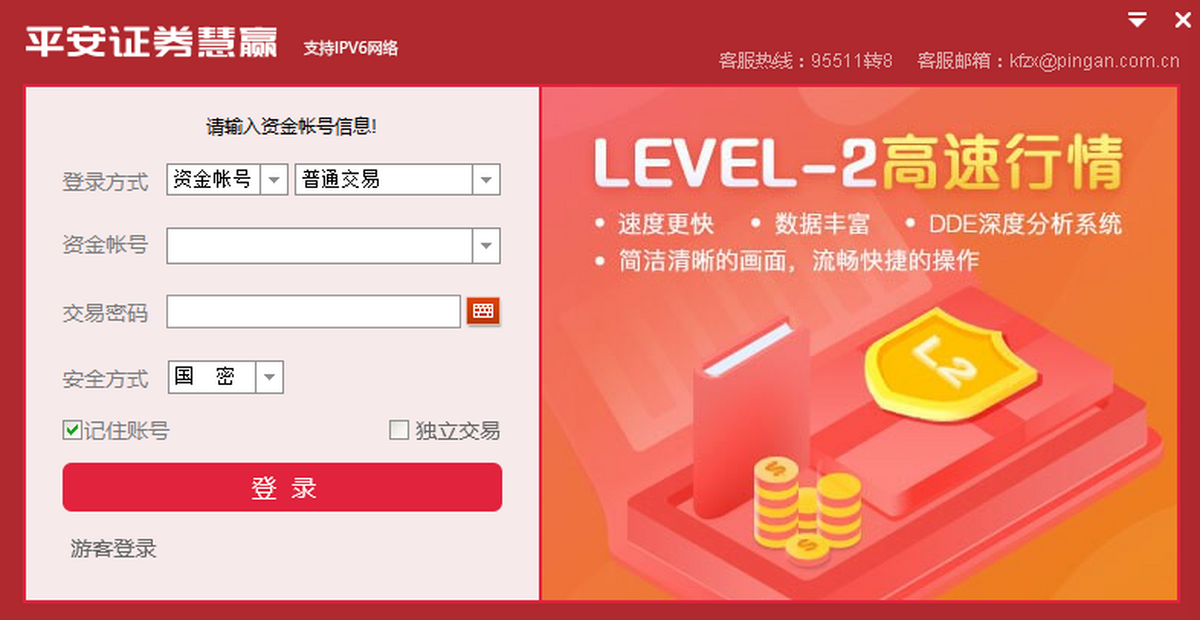Image resolution: width=1200 pixels, height=620 pixels.
Task: Focus the 资金帐号 account input field
Action: [320, 245]
